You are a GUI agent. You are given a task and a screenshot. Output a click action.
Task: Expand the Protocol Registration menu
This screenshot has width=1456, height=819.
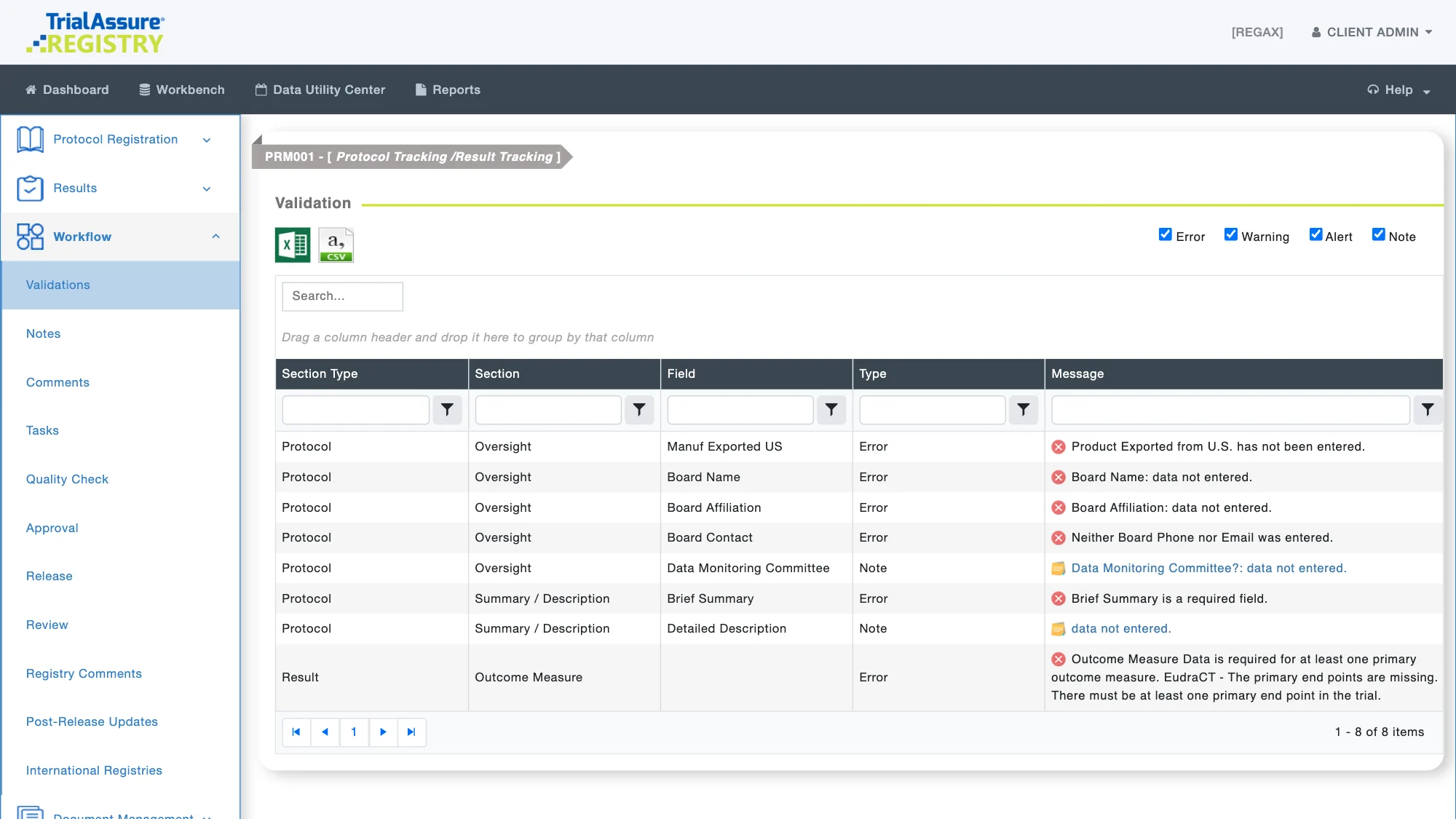click(207, 140)
